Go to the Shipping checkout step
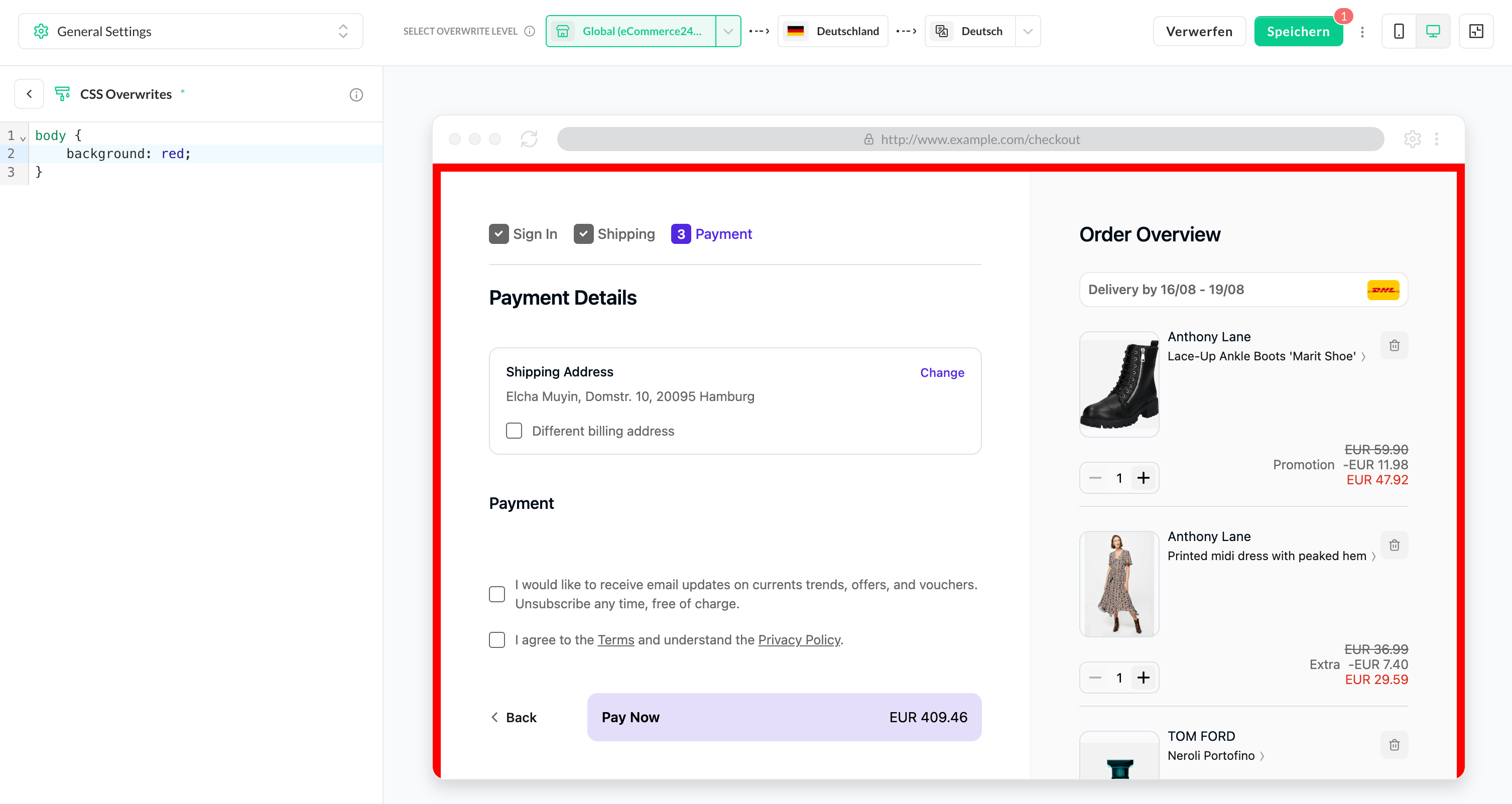The width and height of the screenshot is (1512, 804). coord(614,233)
